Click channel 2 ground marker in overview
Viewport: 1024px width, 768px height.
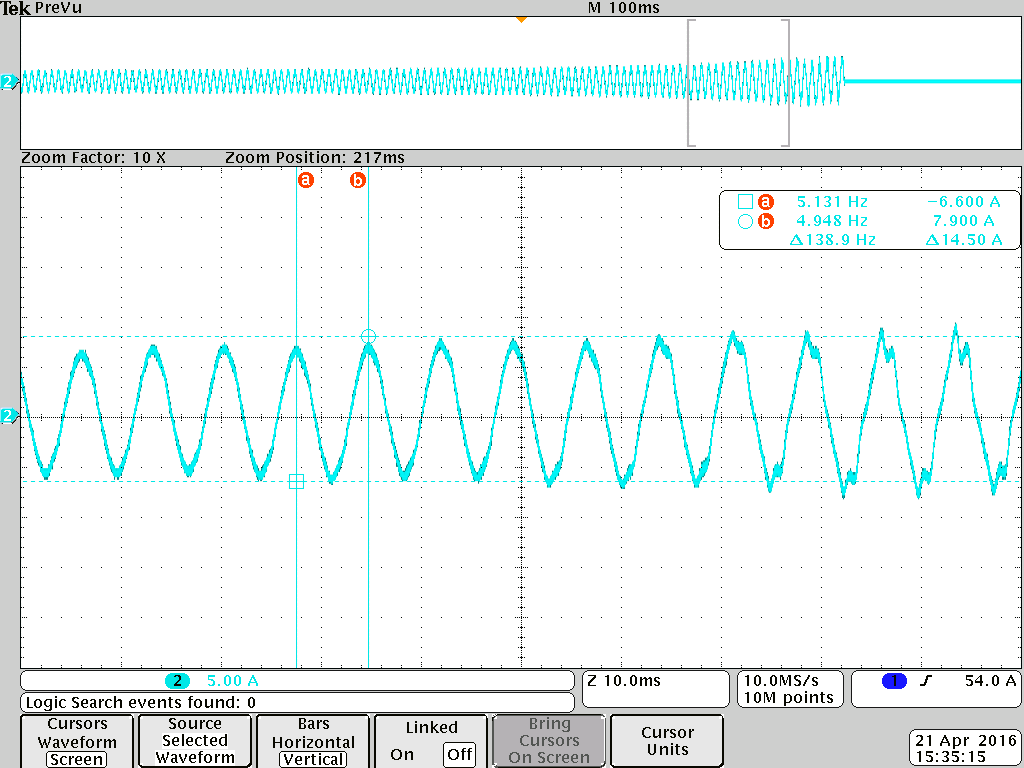click(x=8, y=82)
